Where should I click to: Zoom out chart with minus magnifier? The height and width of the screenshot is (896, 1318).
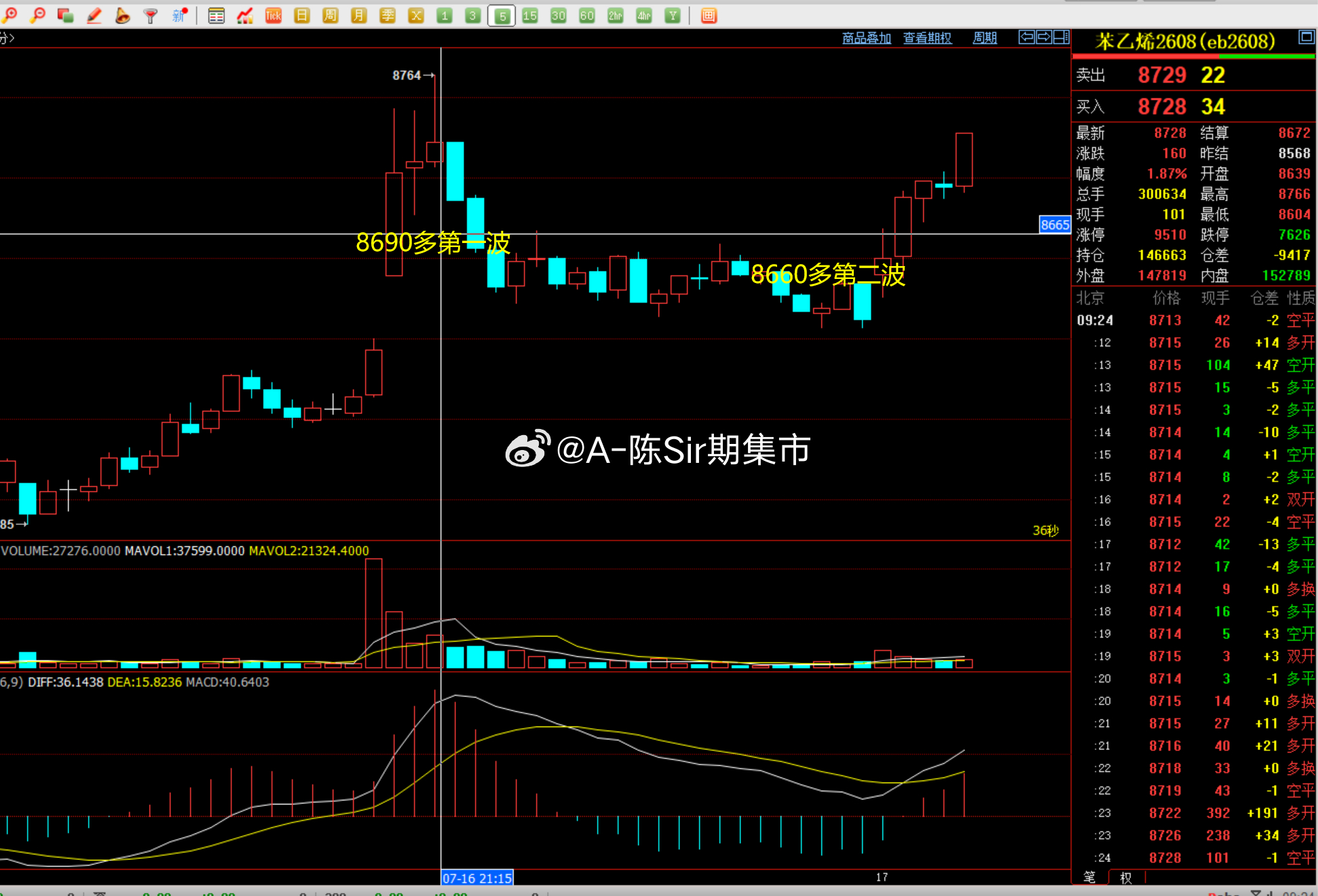pyautogui.click(x=38, y=15)
